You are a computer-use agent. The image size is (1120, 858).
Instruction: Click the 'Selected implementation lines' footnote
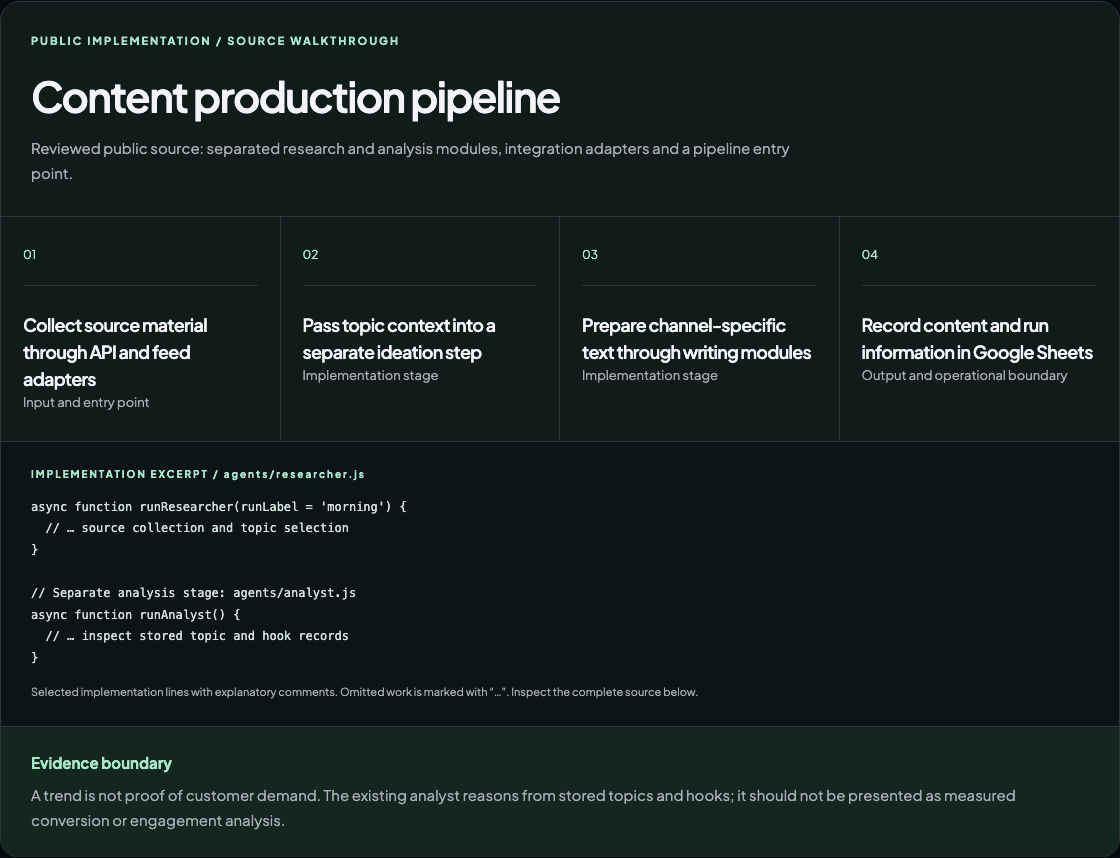[x=364, y=692]
